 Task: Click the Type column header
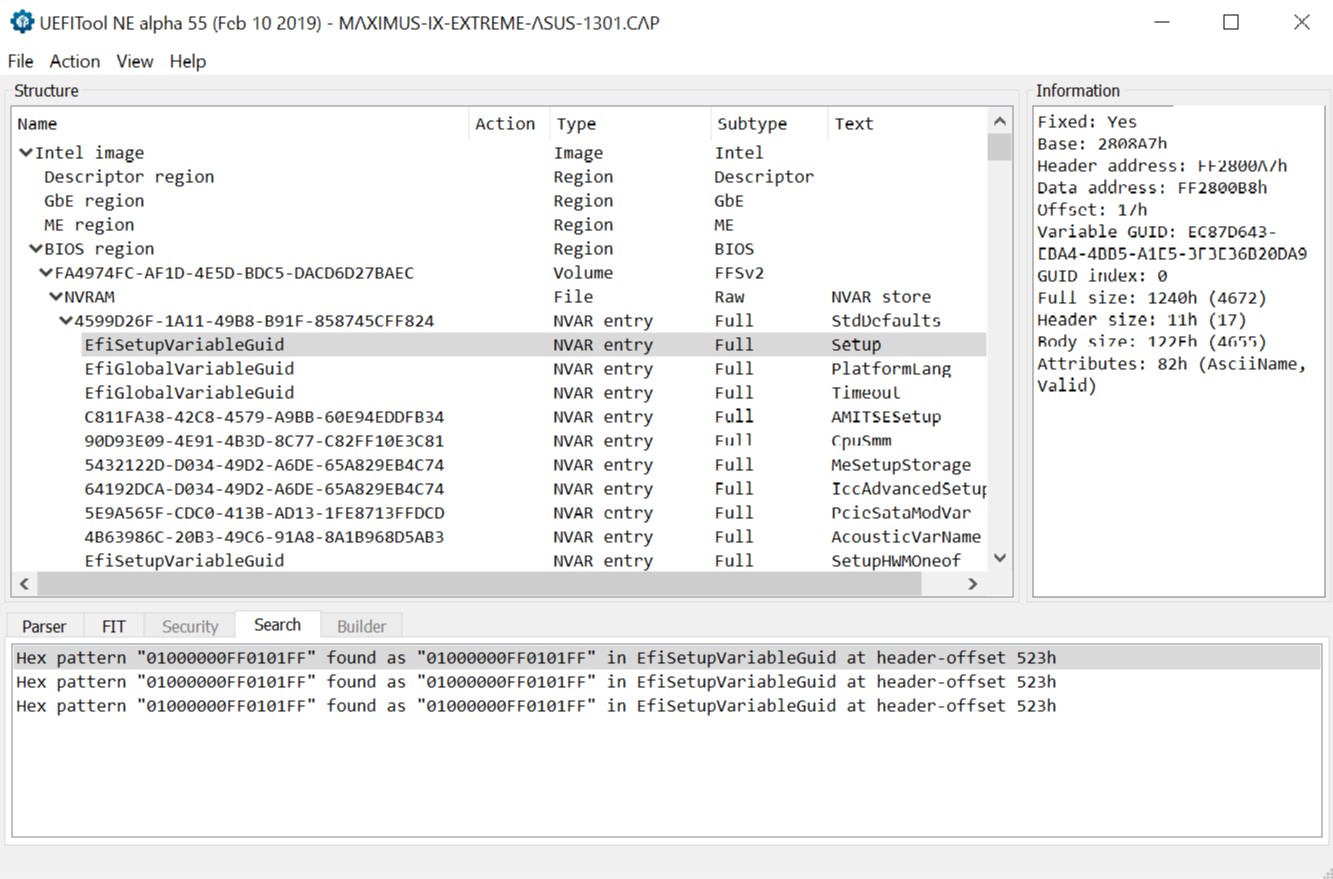pos(629,124)
